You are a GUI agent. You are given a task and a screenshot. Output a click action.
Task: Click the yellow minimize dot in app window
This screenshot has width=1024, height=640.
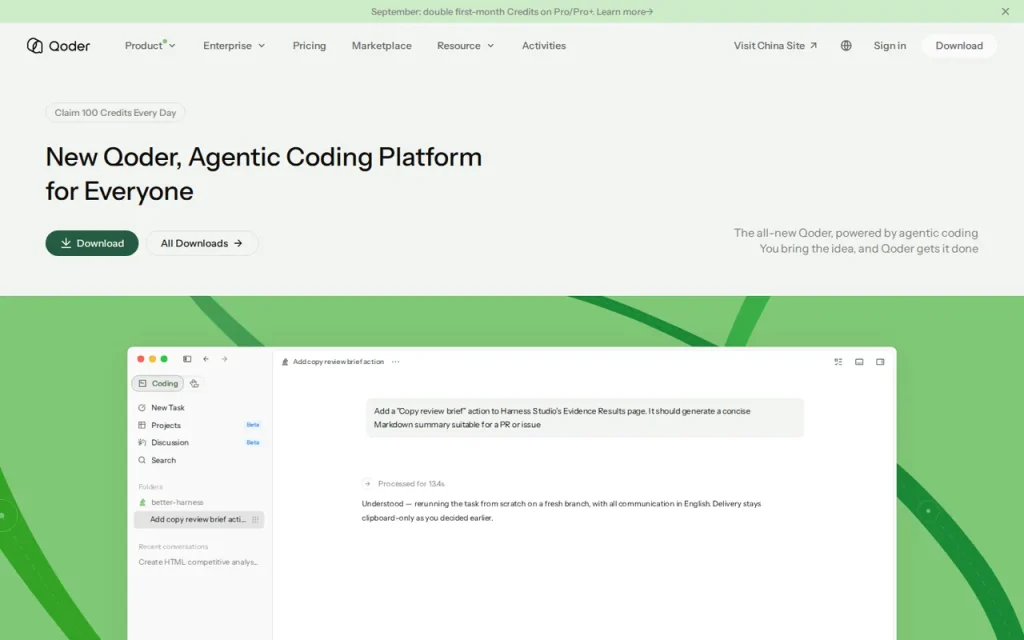(152, 359)
